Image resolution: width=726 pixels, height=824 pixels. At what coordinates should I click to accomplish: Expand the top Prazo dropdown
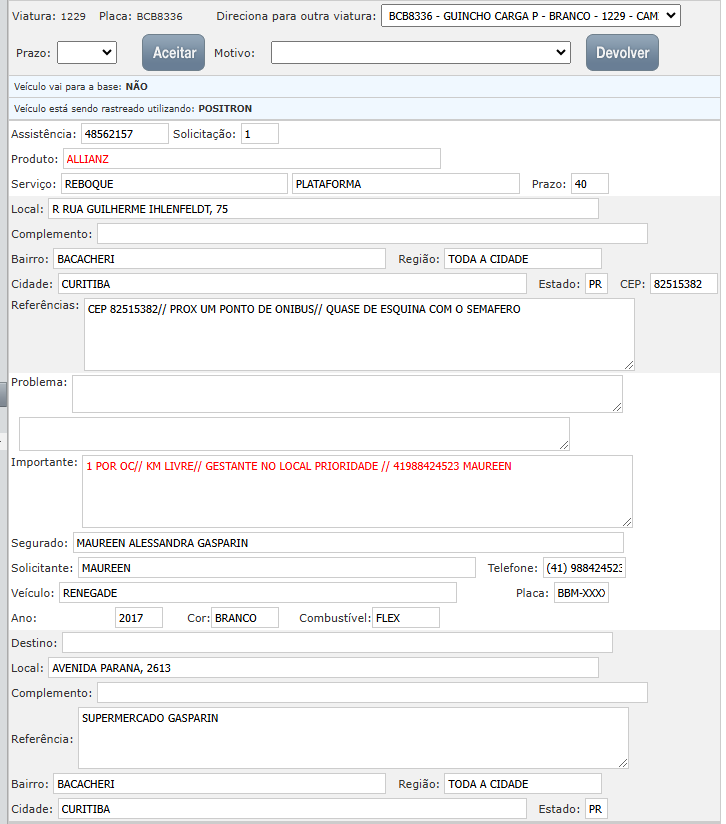coord(86,53)
